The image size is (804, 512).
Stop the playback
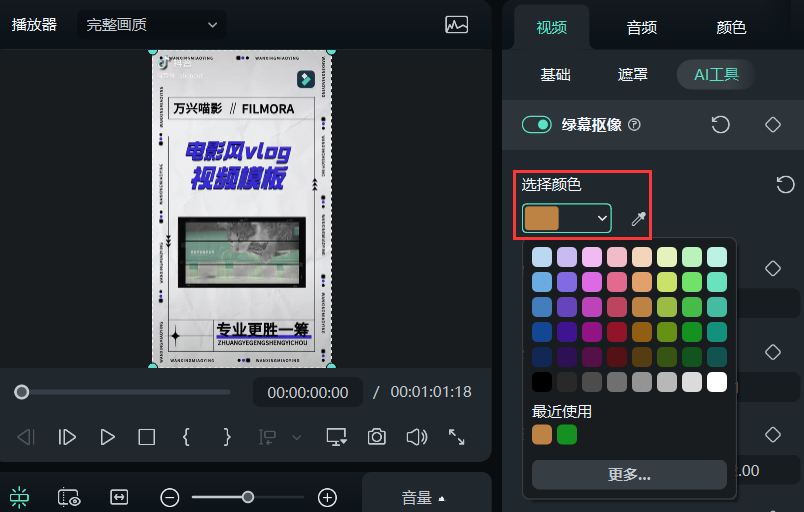[147, 437]
